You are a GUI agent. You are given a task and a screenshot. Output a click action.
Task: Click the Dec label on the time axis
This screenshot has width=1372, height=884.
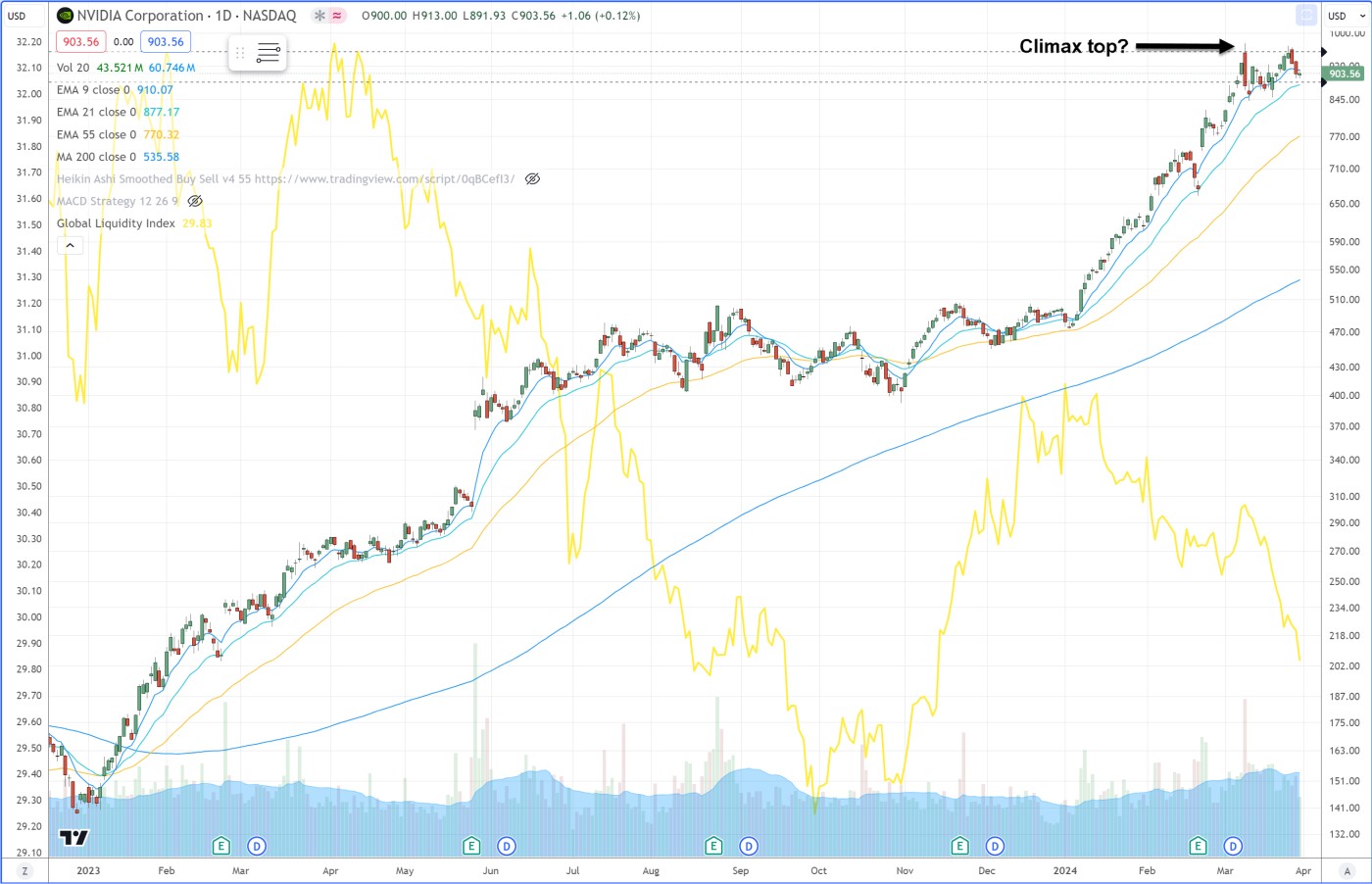[x=986, y=870]
